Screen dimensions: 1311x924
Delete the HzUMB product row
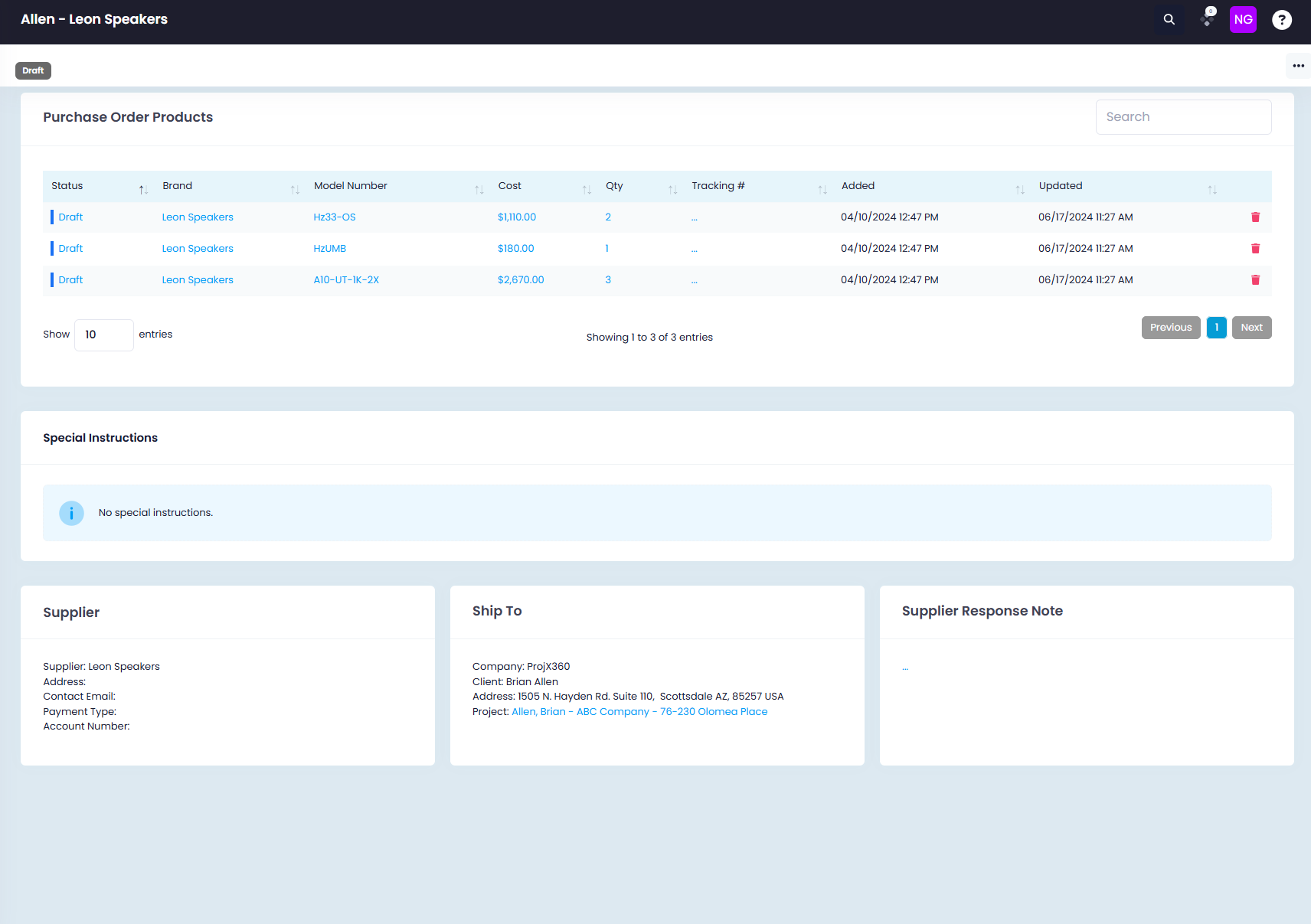[1255, 249]
